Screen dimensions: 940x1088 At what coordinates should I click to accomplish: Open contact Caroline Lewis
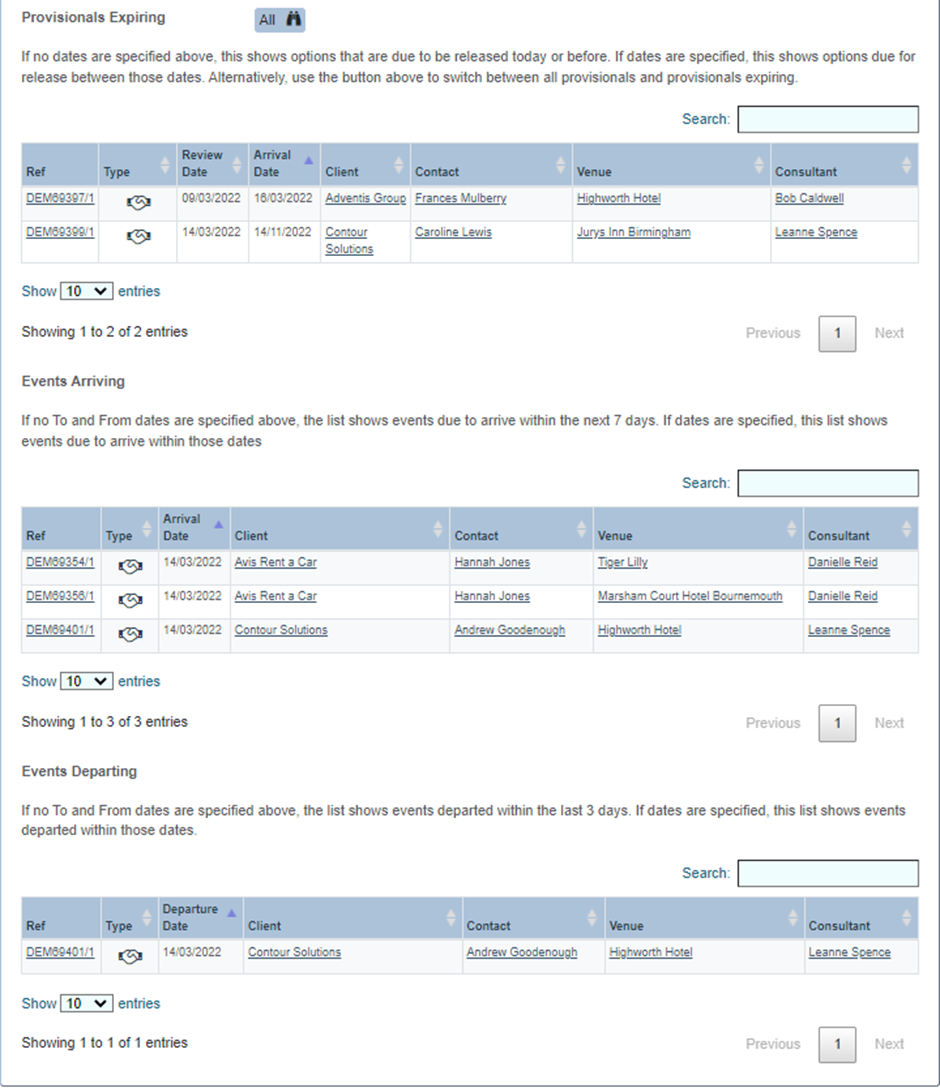coord(453,232)
